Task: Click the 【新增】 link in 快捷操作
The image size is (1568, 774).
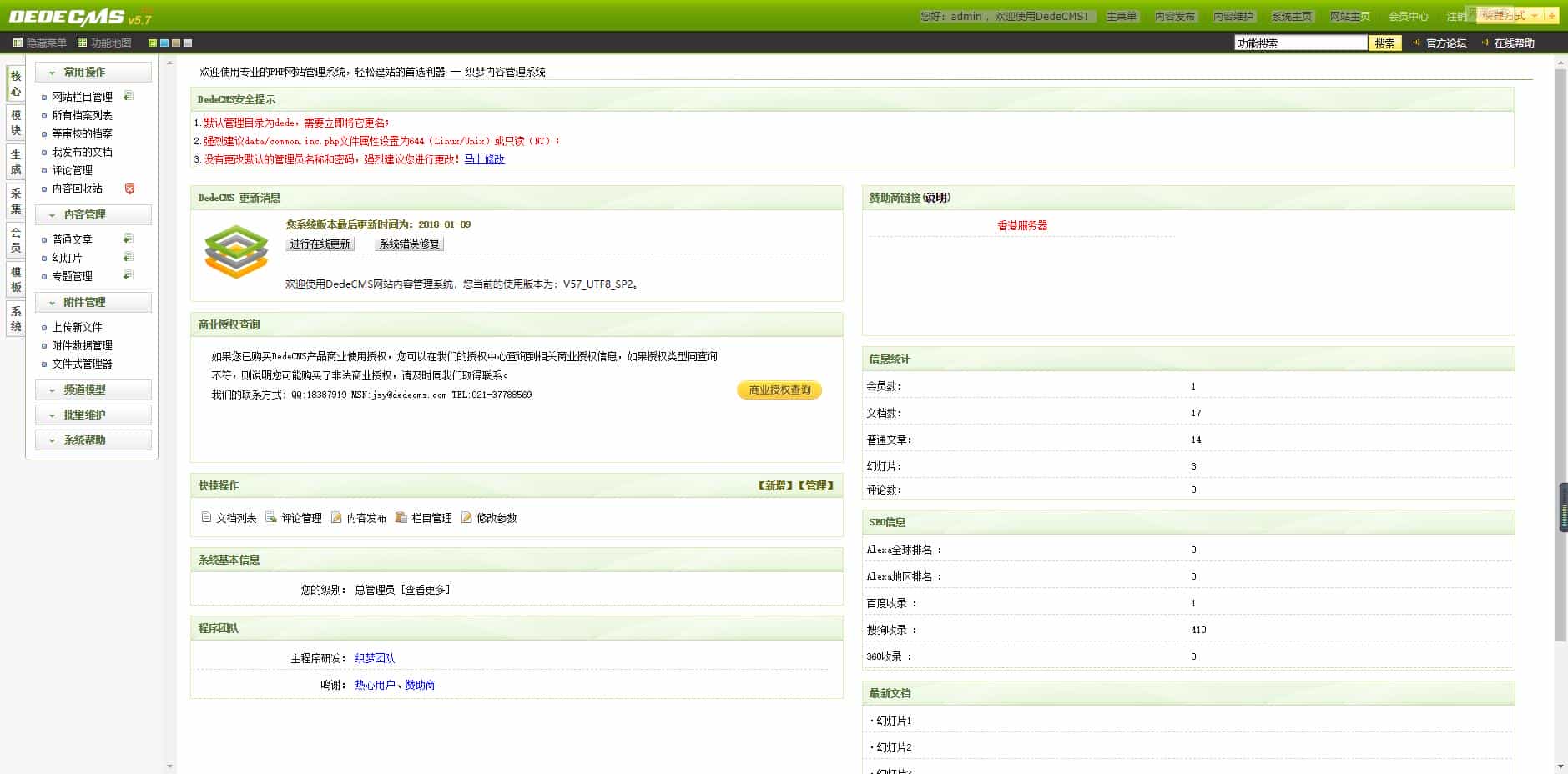Action: [x=775, y=485]
